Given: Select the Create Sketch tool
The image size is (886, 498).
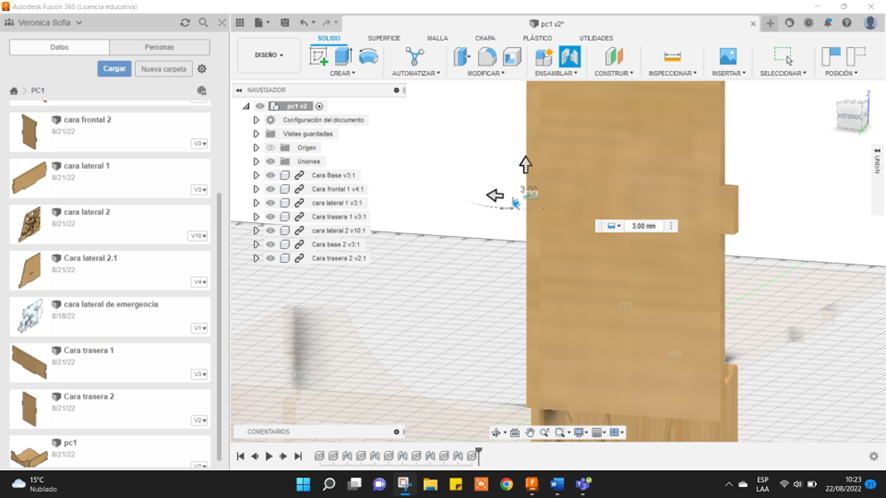Looking at the screenshot, I should pyautogui.click(x=319, y=57).
